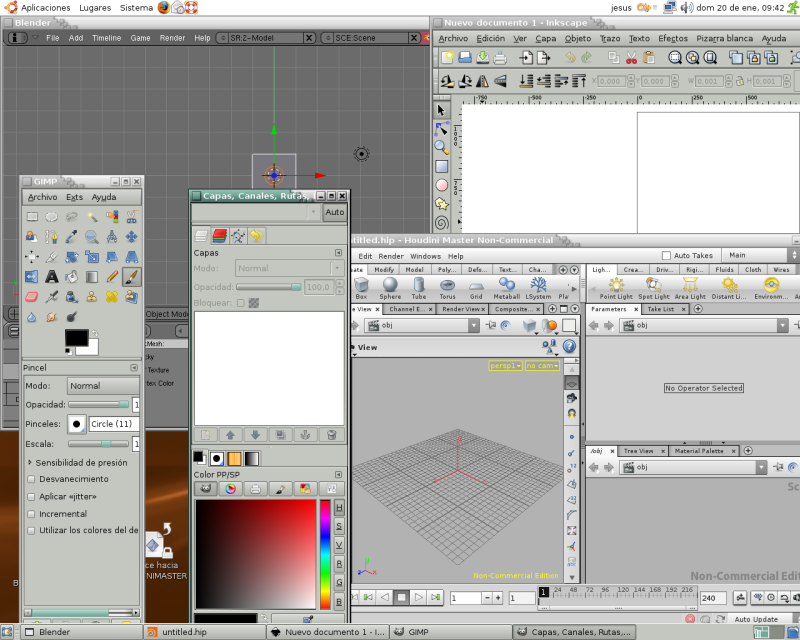Select the GIMP Color Picker tool

(x=71, y=237)
